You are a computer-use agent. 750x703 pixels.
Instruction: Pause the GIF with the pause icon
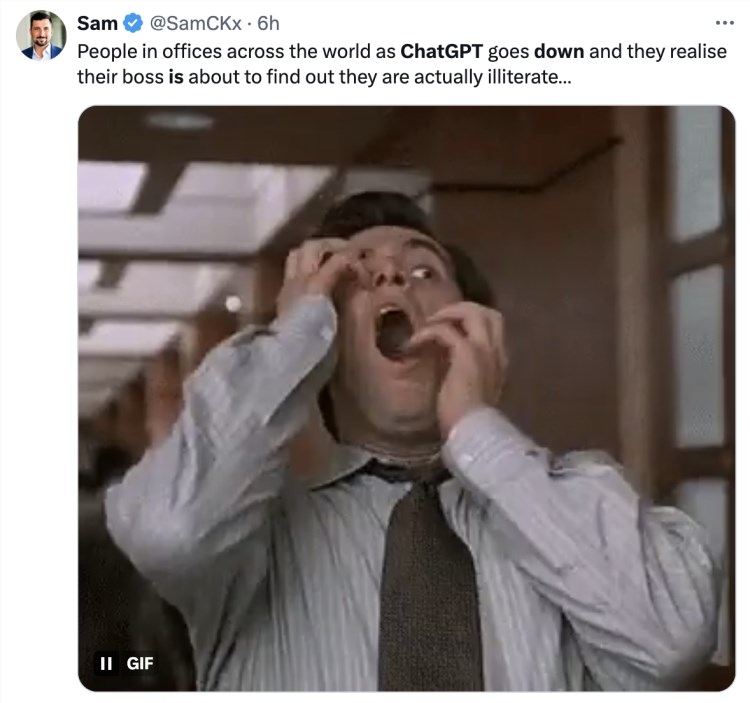click(x=104, y=663)
